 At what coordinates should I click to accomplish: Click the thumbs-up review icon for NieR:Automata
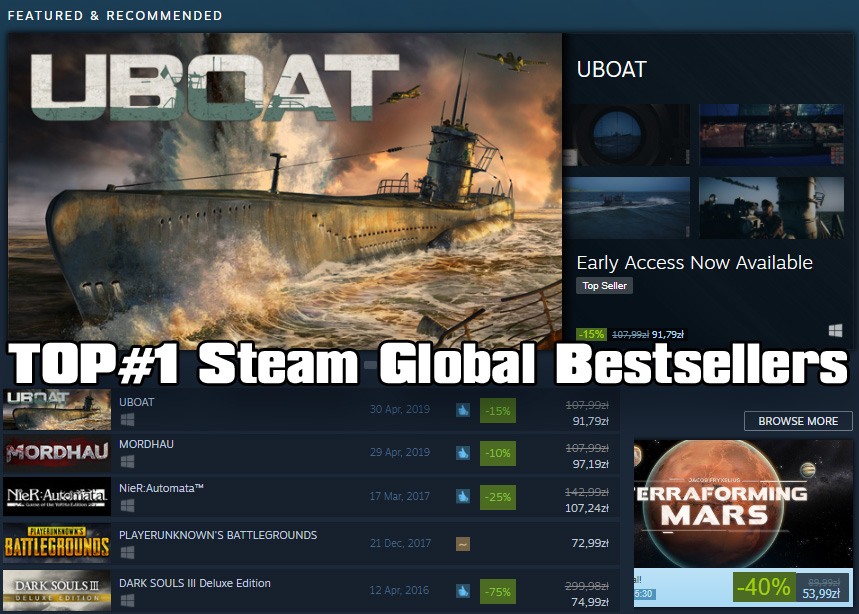point(463,496)
